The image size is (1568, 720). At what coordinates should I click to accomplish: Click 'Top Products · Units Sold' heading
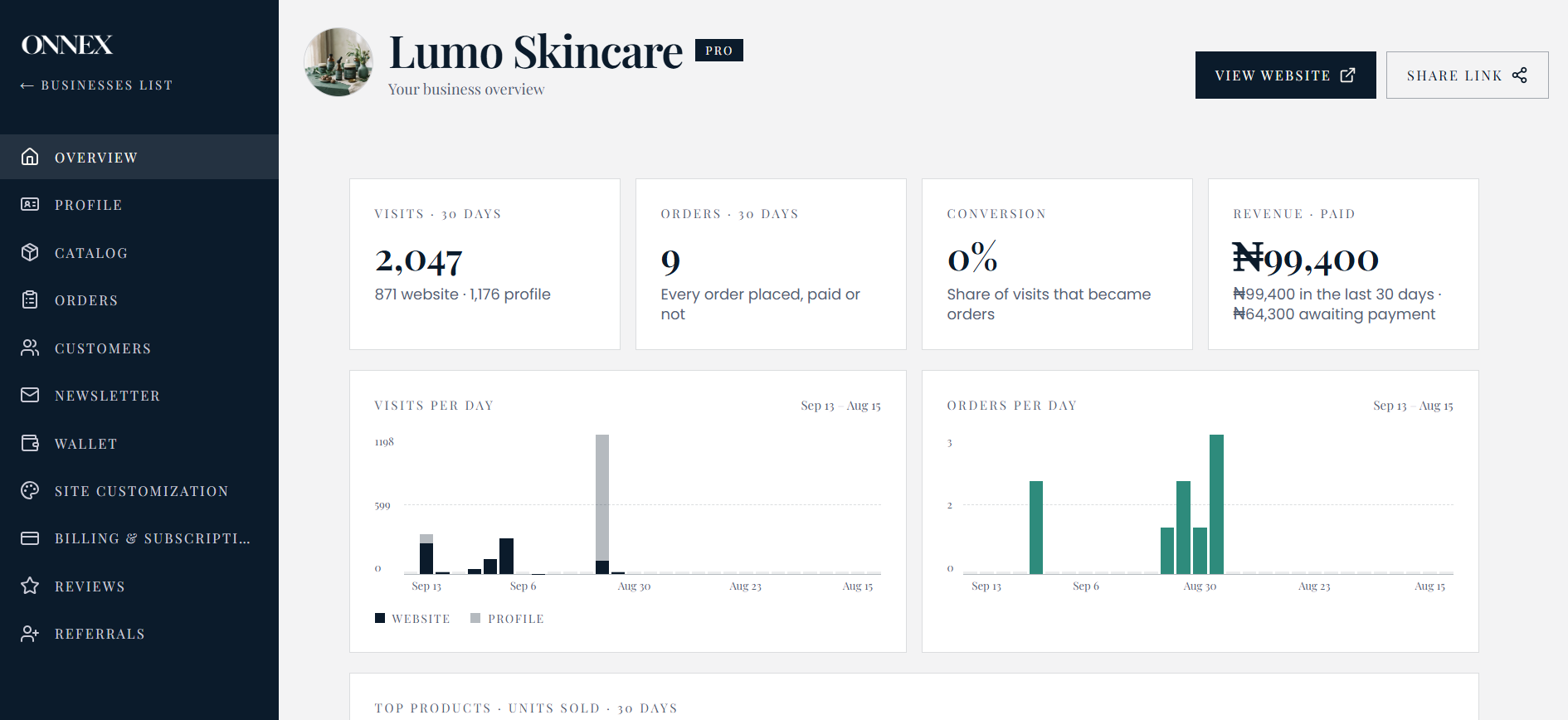click(x=526, y=708)
